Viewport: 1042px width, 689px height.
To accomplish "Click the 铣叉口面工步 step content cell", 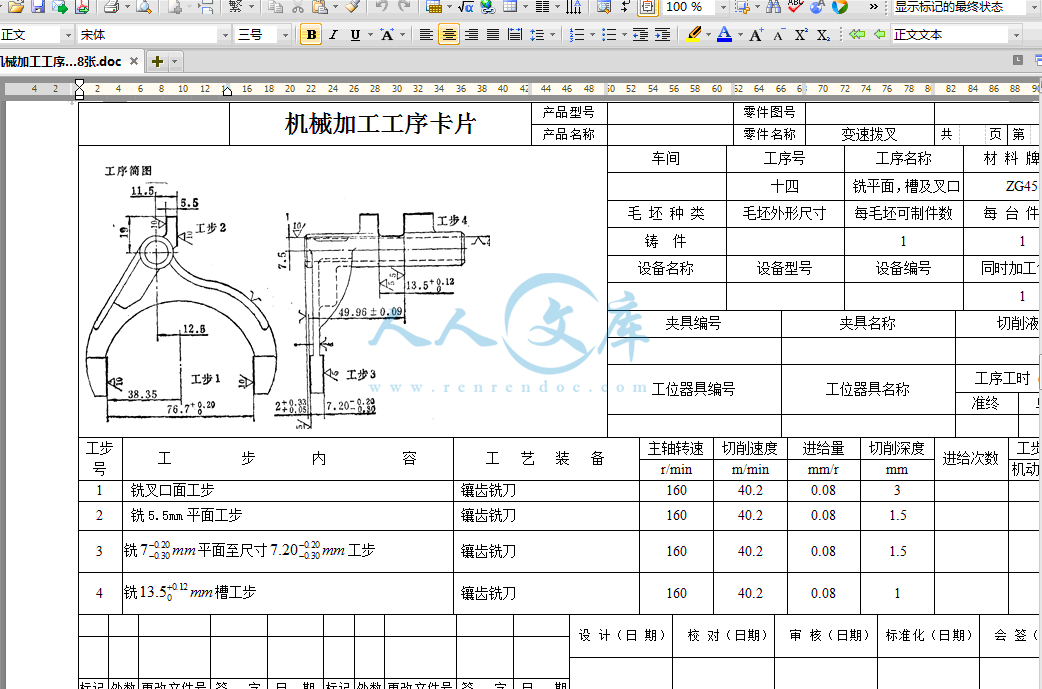I will [x=288, y=490].
